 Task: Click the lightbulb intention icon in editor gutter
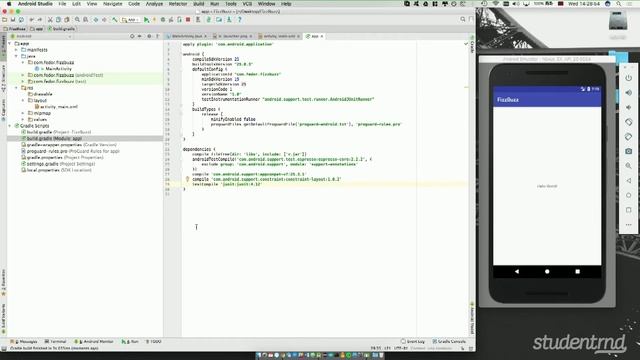187,179
